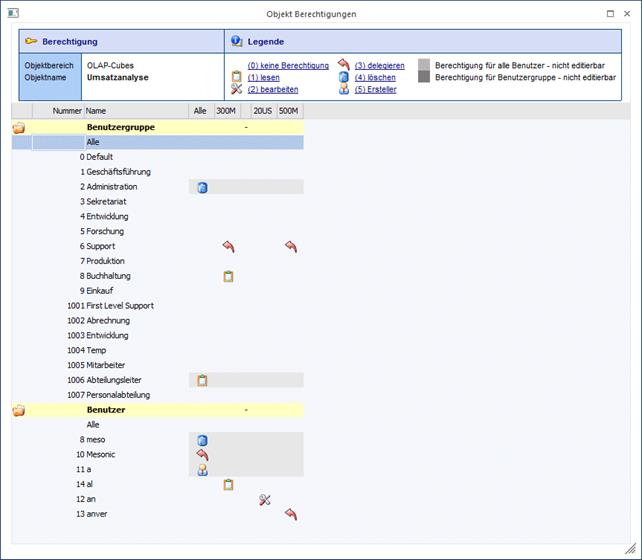Viewport: 642px width, 560px height.
Task: Click the '(3) delegieren' legend link
Action: coord(379,66)
